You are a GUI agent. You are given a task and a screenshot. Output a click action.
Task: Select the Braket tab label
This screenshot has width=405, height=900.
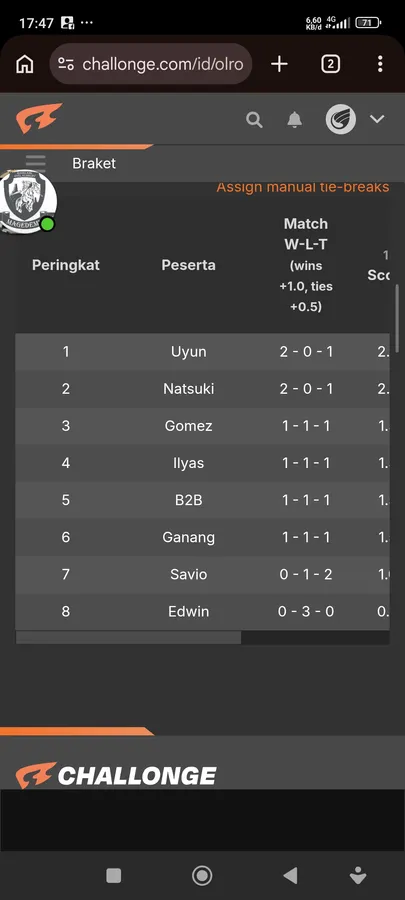94,163
